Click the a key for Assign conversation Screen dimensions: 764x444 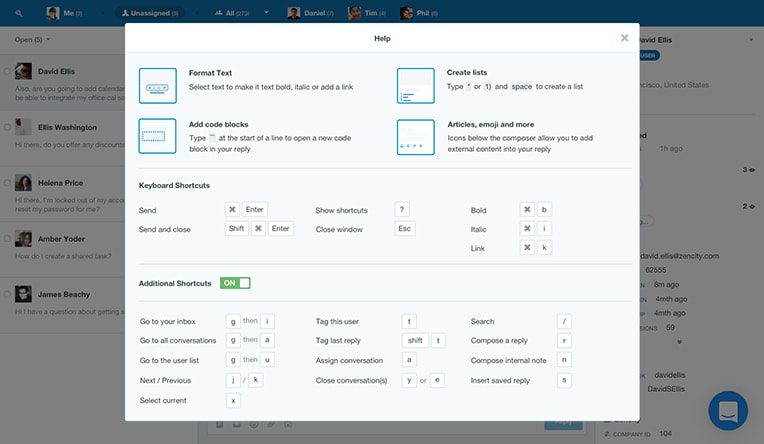point(409,360)
